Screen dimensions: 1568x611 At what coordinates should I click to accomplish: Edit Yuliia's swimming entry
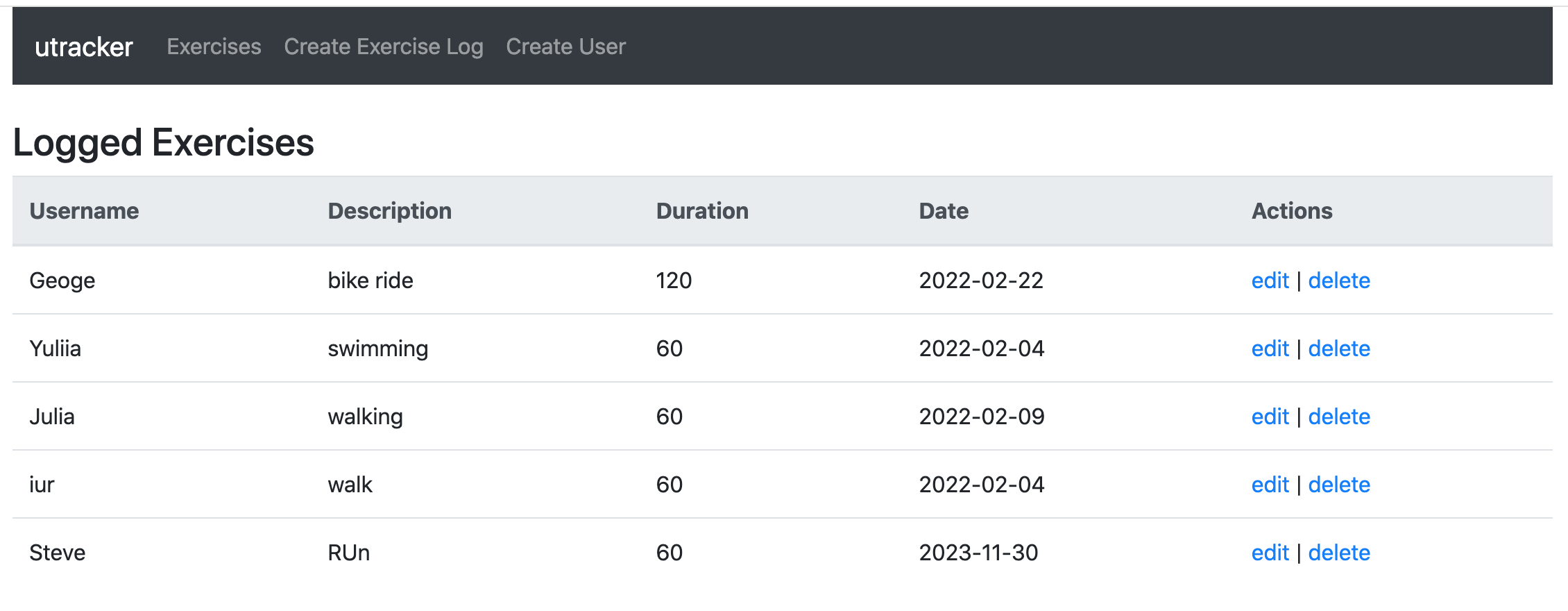click(1270, 349)
